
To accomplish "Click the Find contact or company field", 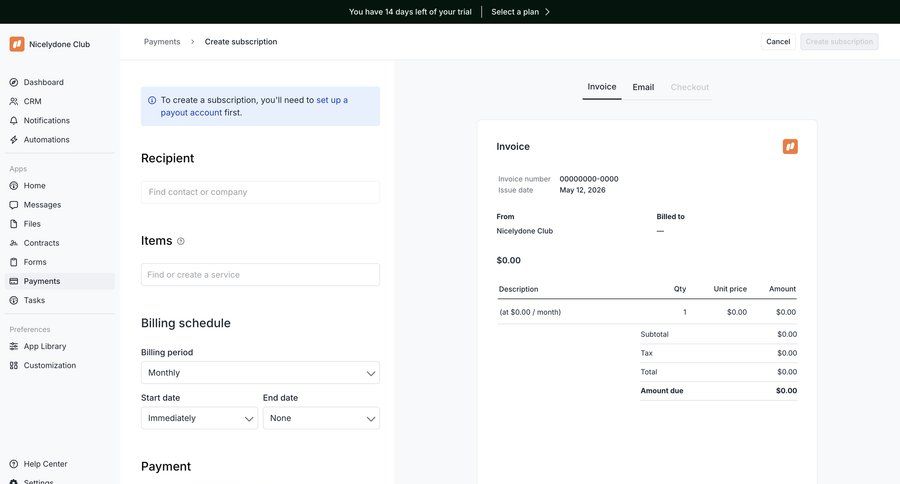I will click(x=261, y=192).
